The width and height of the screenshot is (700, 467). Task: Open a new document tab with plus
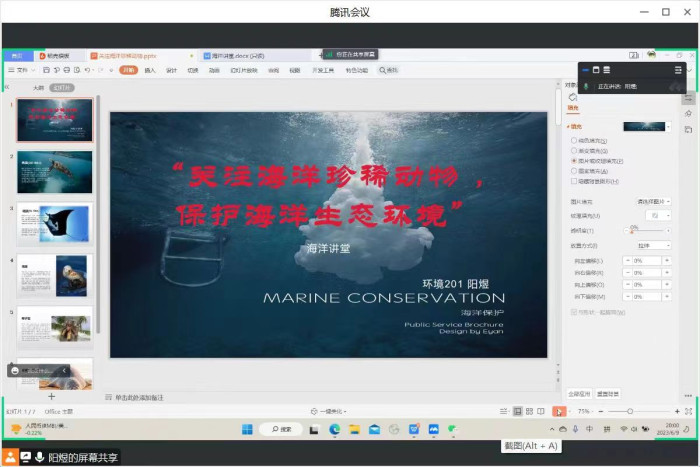point(321,55)
